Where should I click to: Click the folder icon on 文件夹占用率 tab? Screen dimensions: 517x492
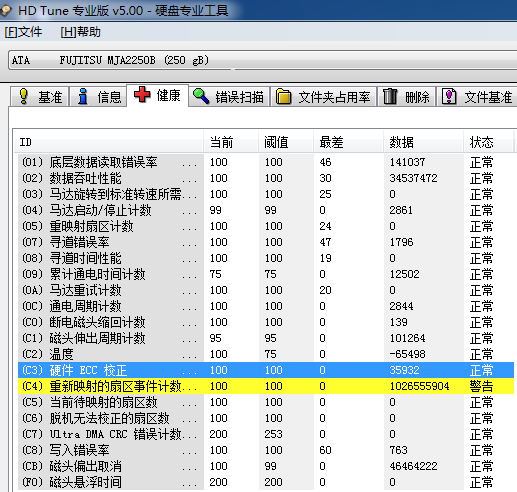click(x=283, y=97)
